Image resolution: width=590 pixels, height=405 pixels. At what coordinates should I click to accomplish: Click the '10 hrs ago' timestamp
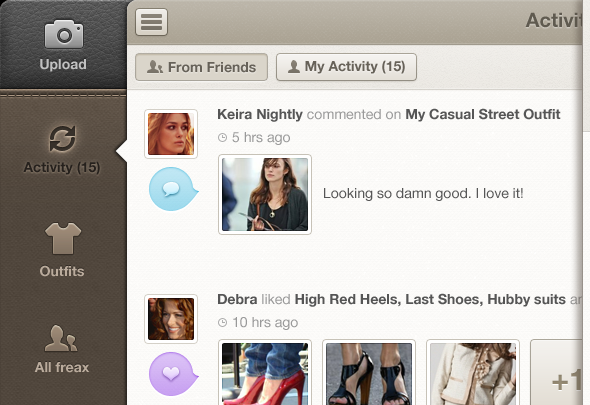[x=265, y=323]
